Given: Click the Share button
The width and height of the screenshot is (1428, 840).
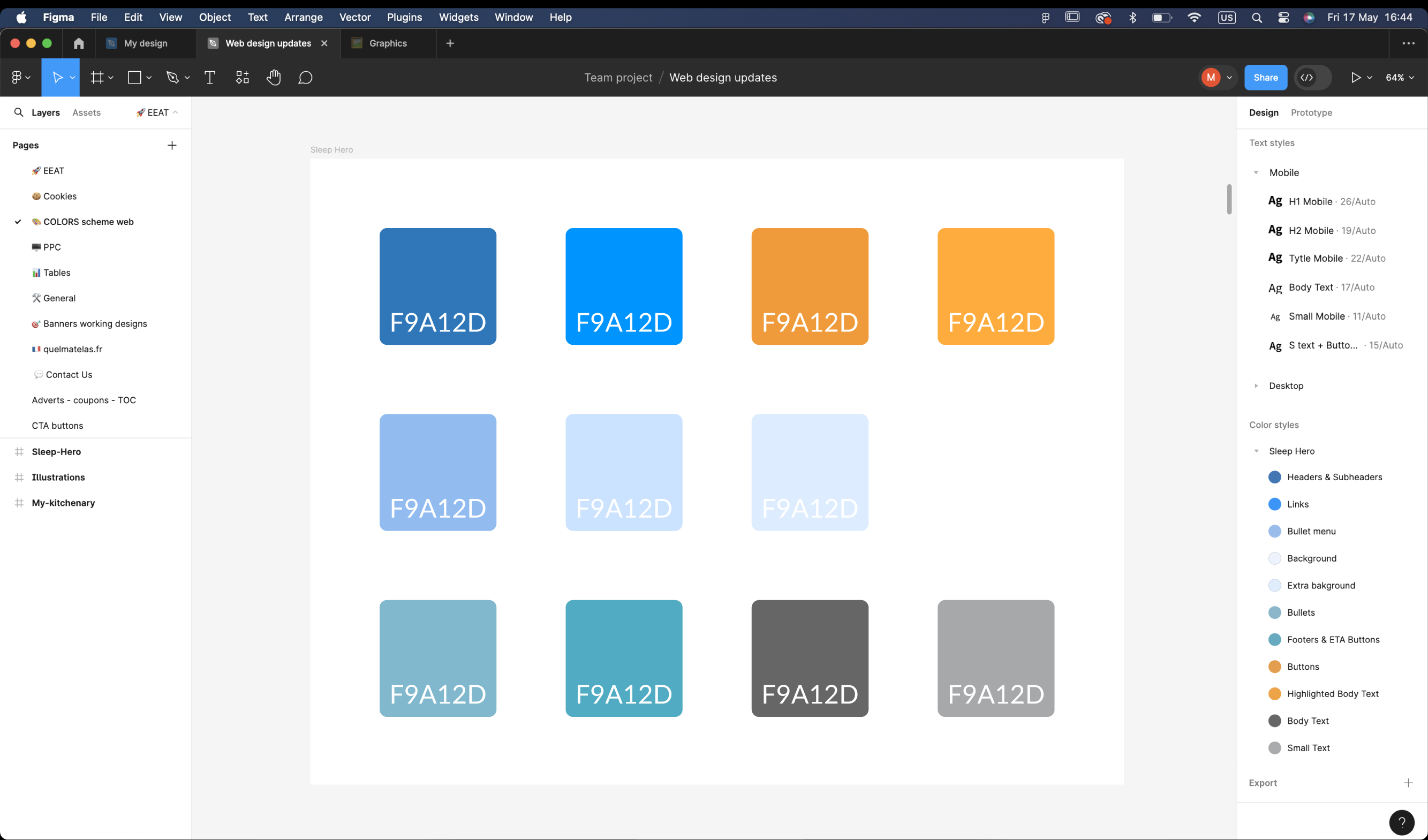Looking at the screenshot, I should coord(1265,78).
